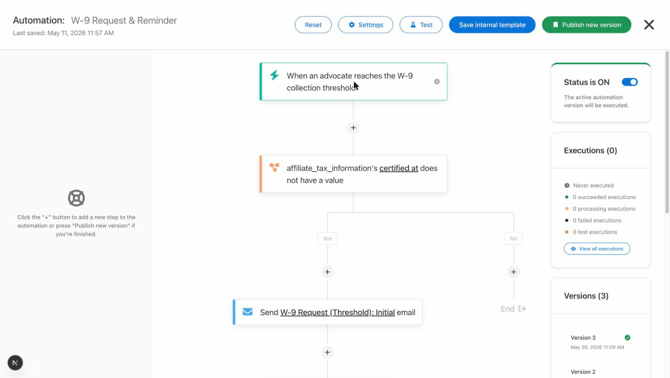Add a step on the Yes branch
The height and width of the screenshot is (378, 670).
tap(327, 272)
